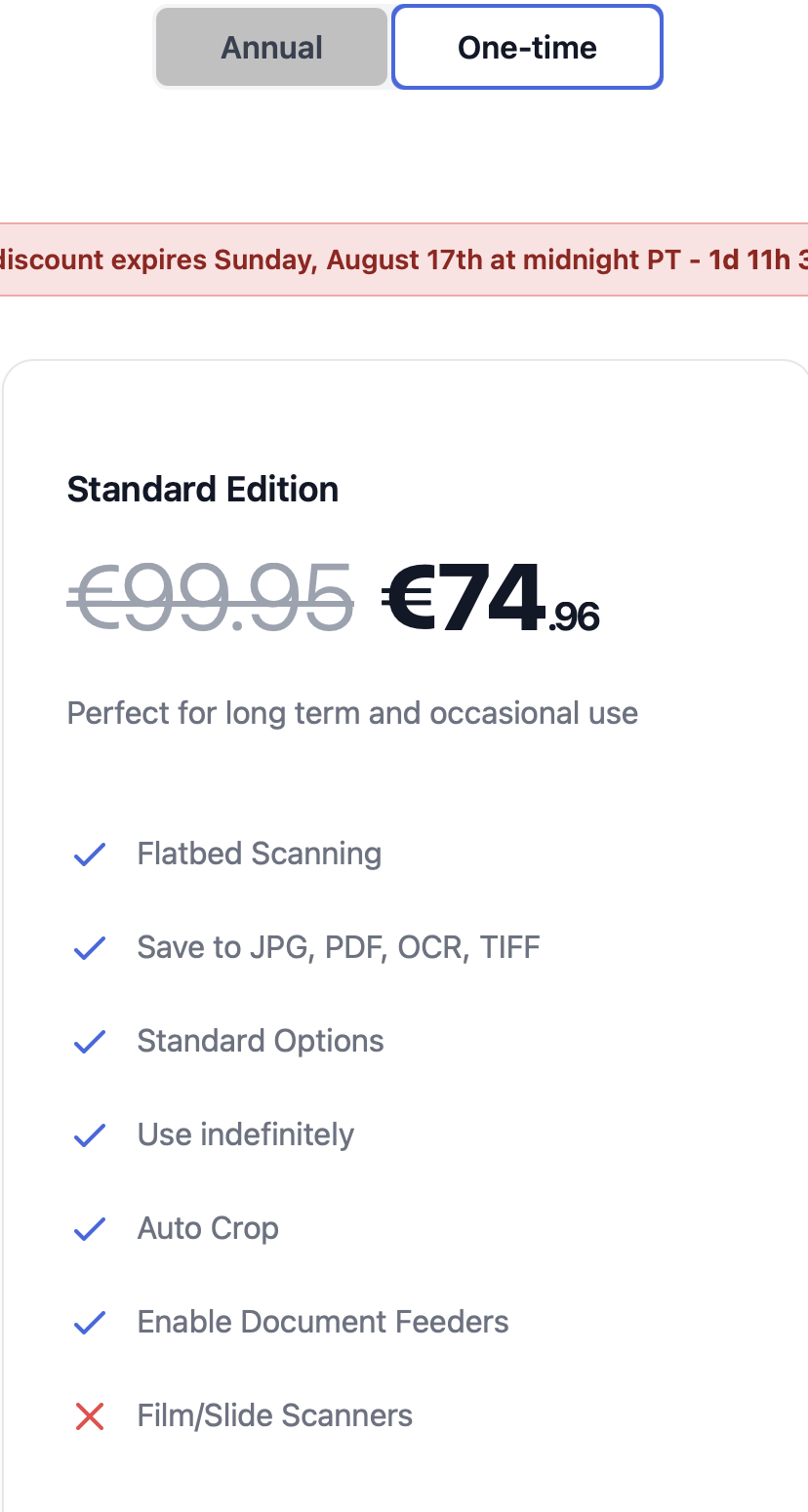The image size is (808, 1512).
Task: Select the One-time purchase option
Action: 527,48
